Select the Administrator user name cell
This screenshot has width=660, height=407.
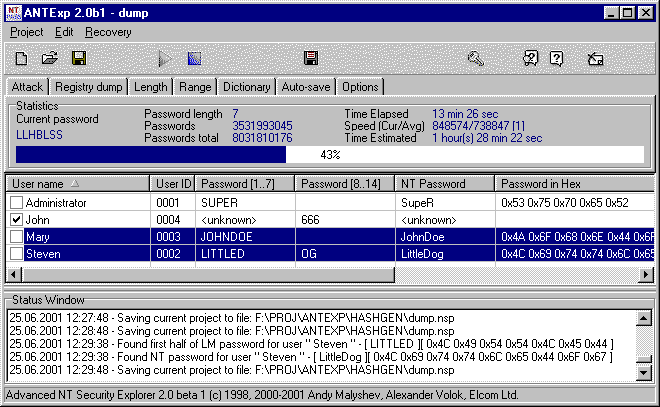(87, 203)
